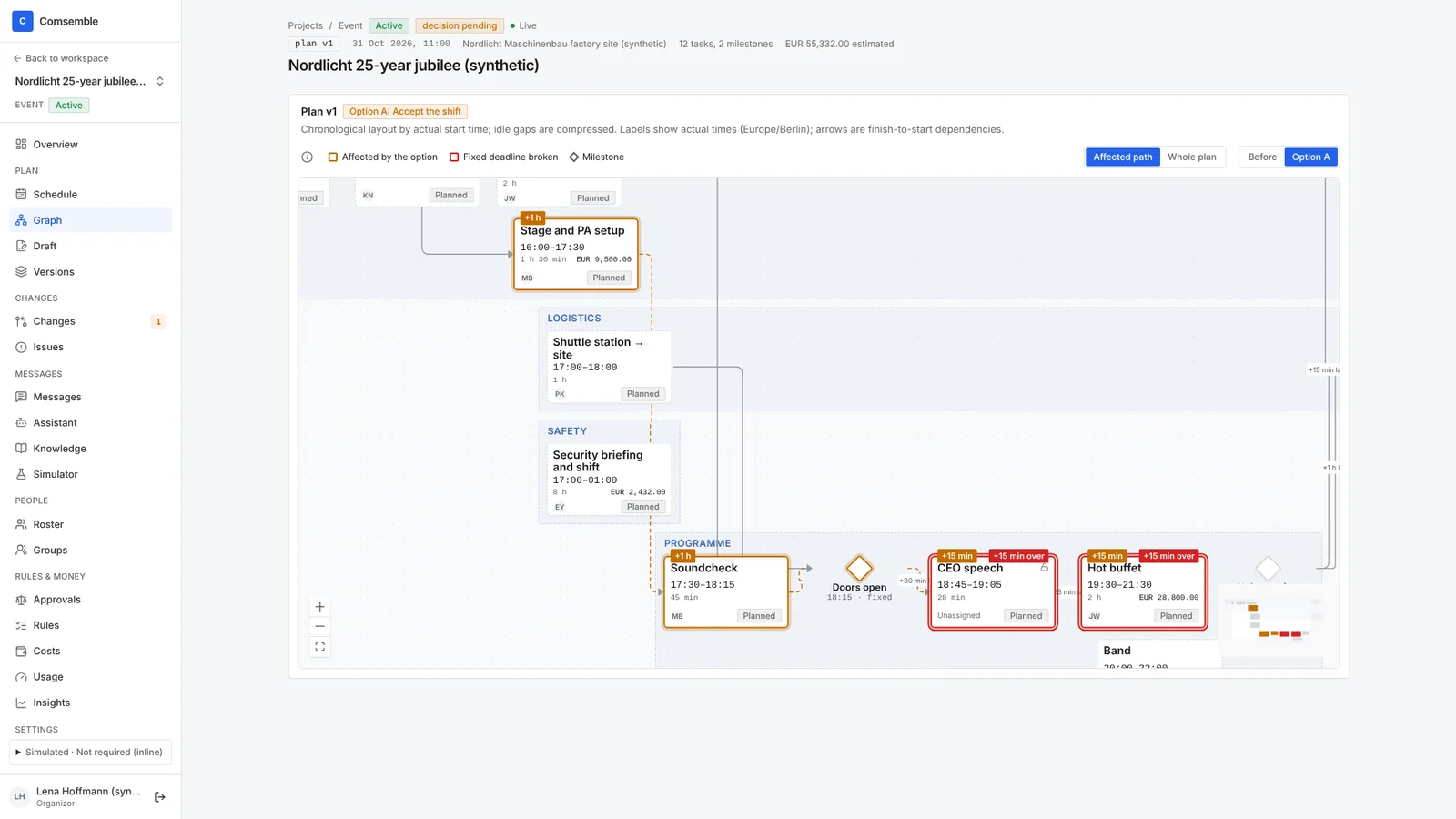
Task: Select the Soundcheck task node
Action: (x=726, y=592)
